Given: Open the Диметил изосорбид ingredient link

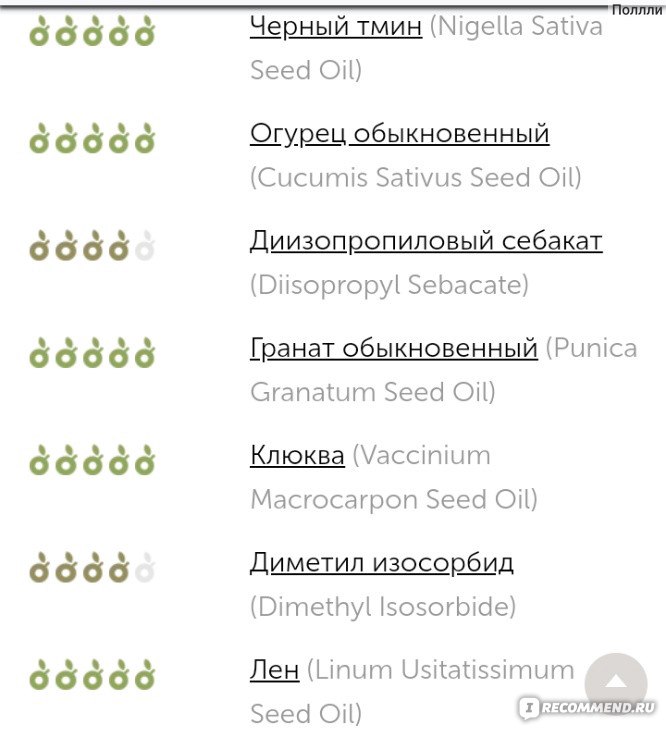Looking at the screenshot, I should click(381, 563).
